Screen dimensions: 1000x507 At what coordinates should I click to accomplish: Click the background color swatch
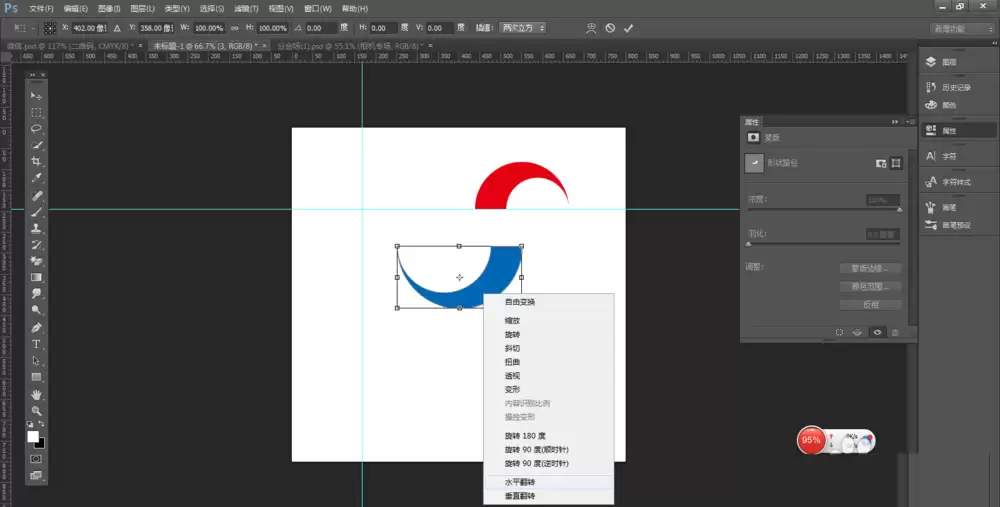(x=41, y=443)
